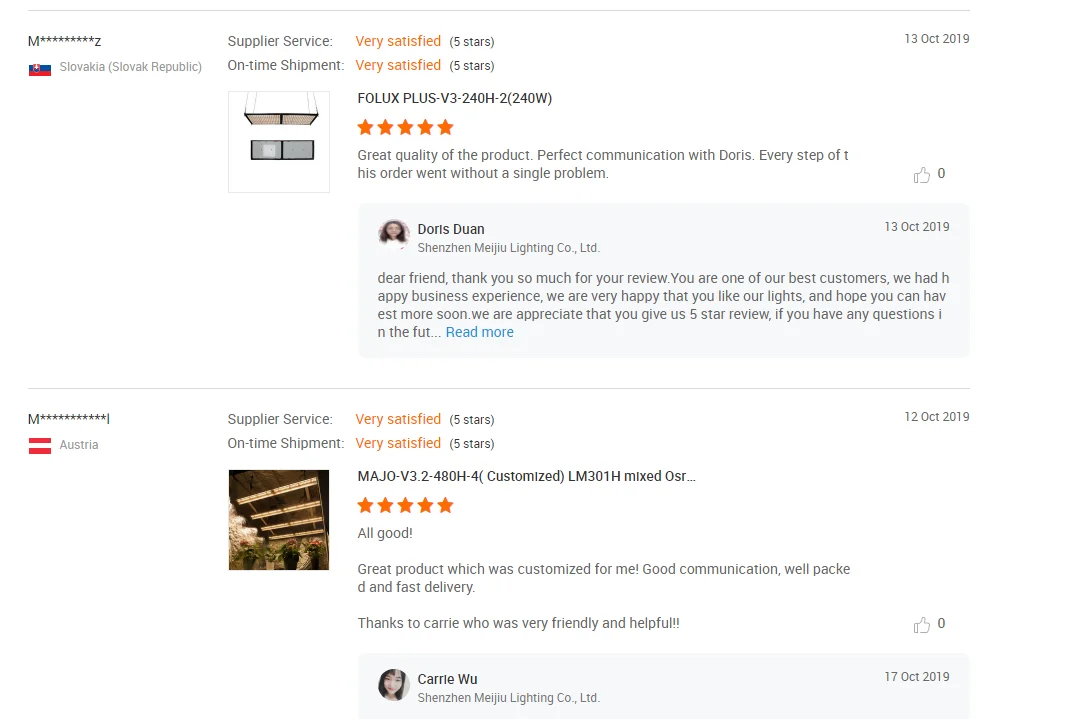Click reviewer name M*********z
The image size is (1068, 719).
pyautogui.click(x=64, y=41)
